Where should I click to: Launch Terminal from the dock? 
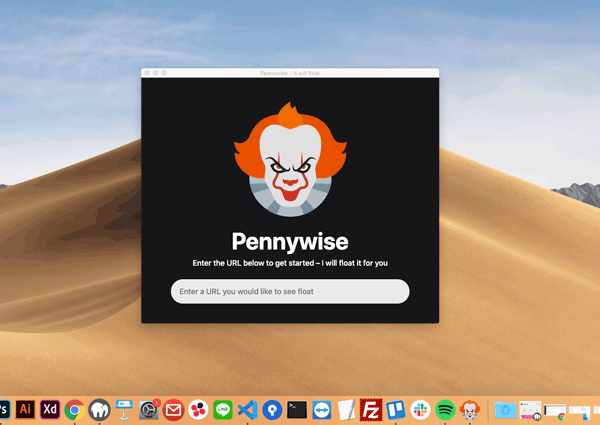[297, 410]
